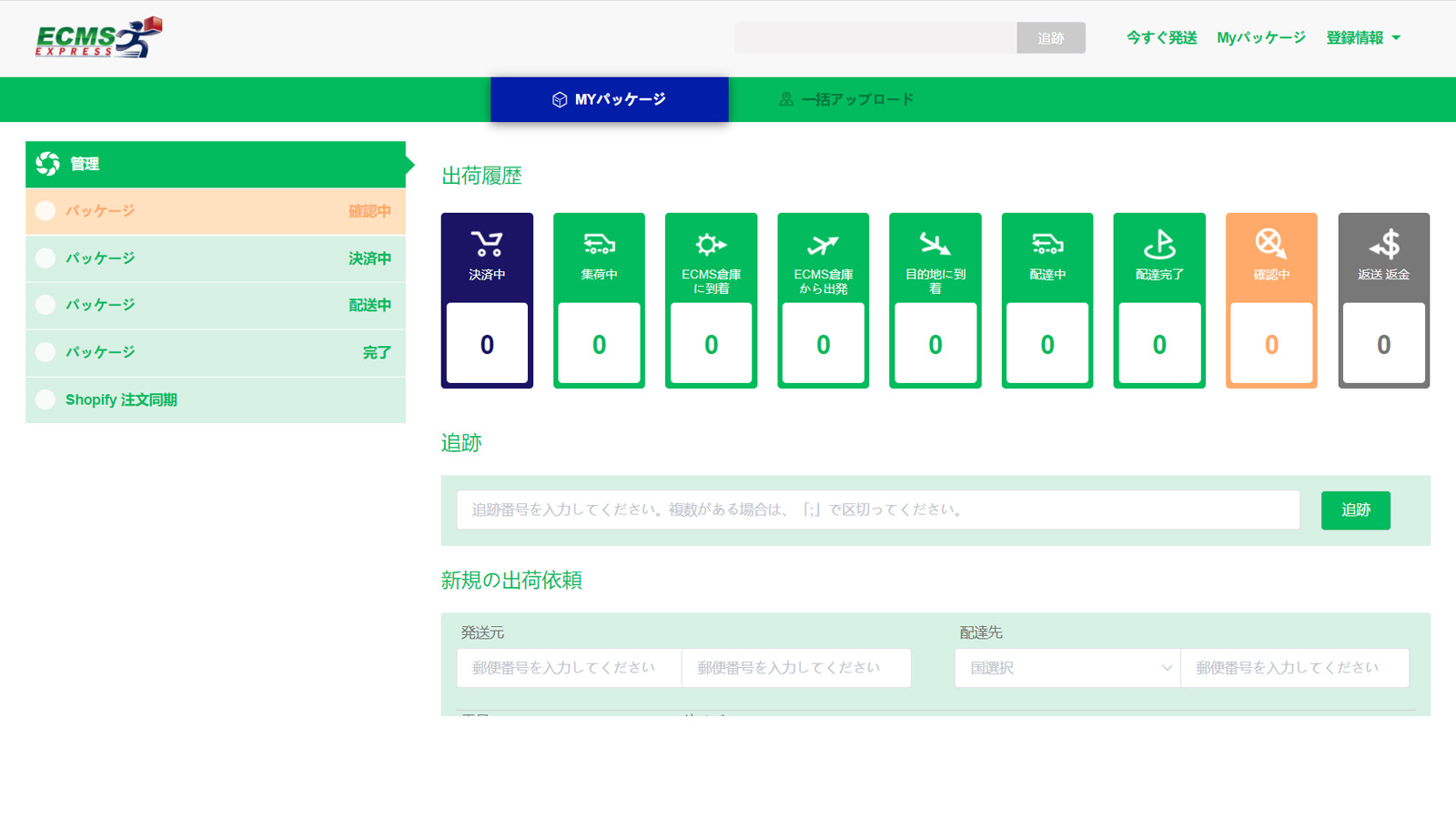Click the ECMS Express logo
The image size is (1456, 819).
98,37
